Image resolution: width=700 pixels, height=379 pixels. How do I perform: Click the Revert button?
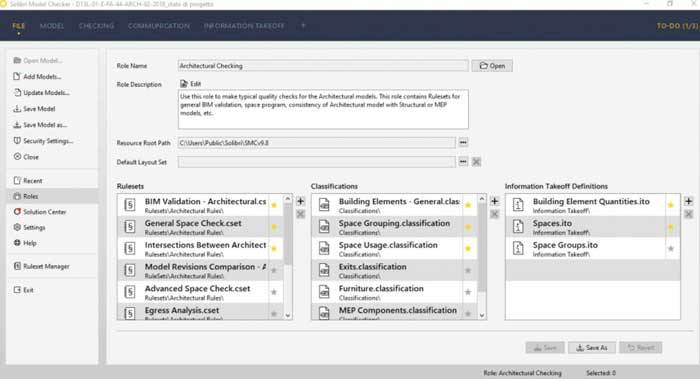[x=641, y=348]
